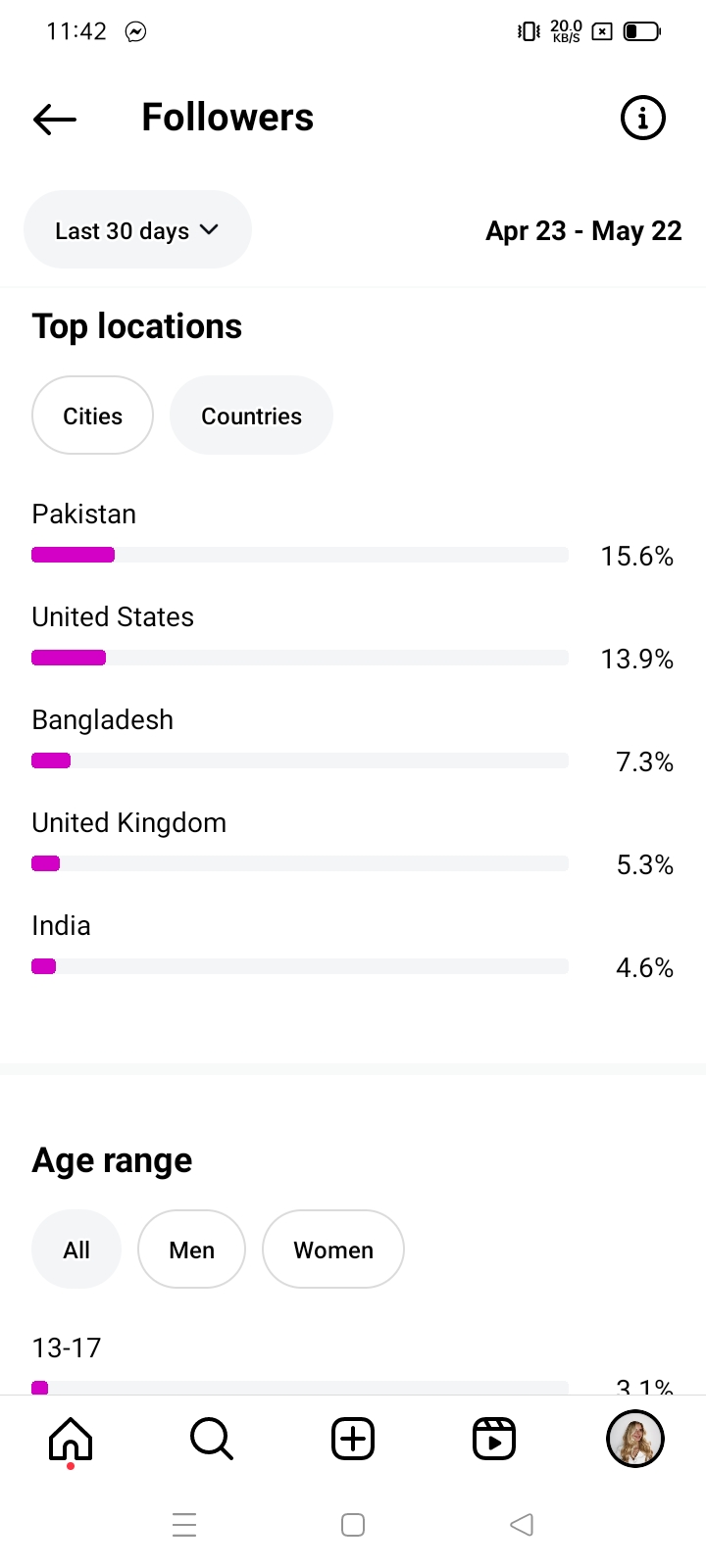Open the Reels icon
This screenshot has height=1568, width=706.
tap(494, 1439)
